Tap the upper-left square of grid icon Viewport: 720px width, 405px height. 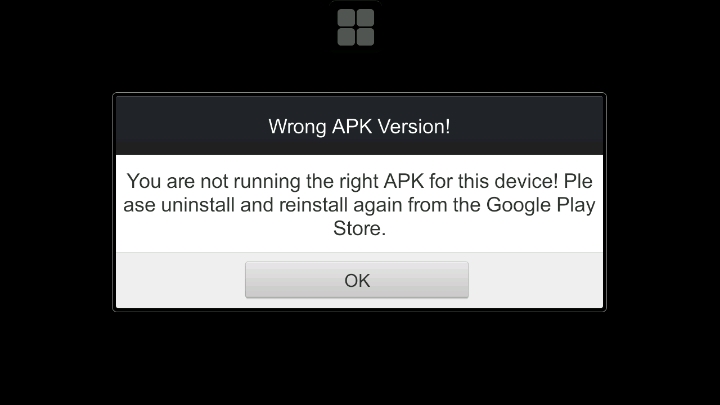tap(346, 18)
